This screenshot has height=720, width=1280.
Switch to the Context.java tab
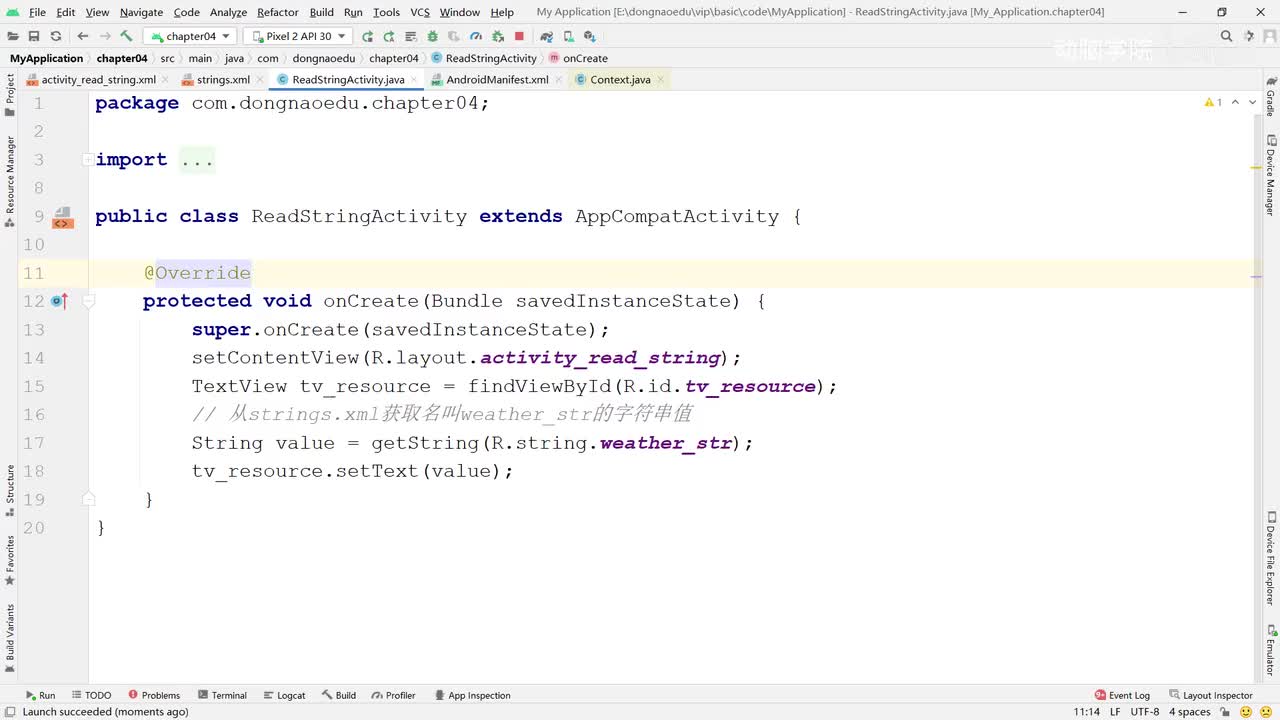click(620, 80)
